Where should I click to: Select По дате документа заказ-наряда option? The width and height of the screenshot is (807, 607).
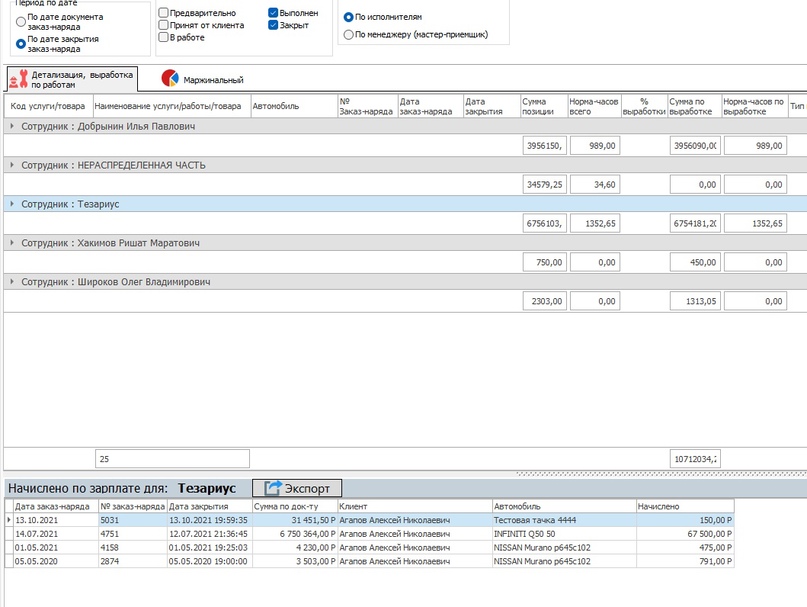click(x=21, y=20)
